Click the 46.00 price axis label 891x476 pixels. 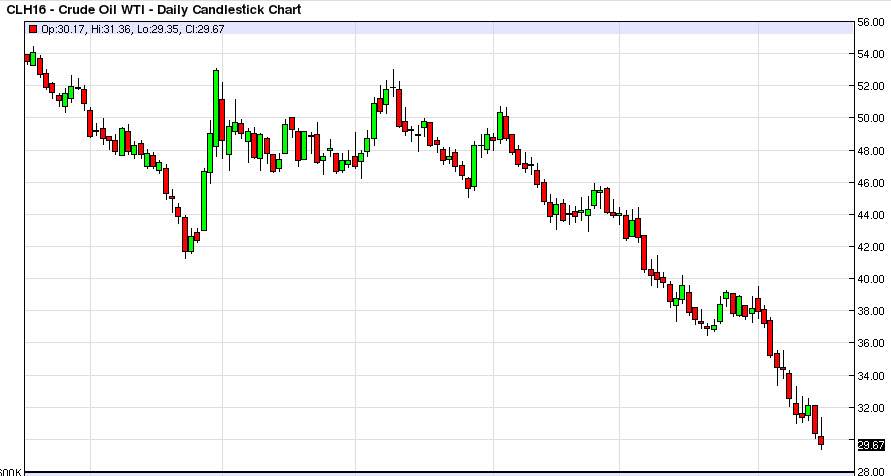pos(871,183)
